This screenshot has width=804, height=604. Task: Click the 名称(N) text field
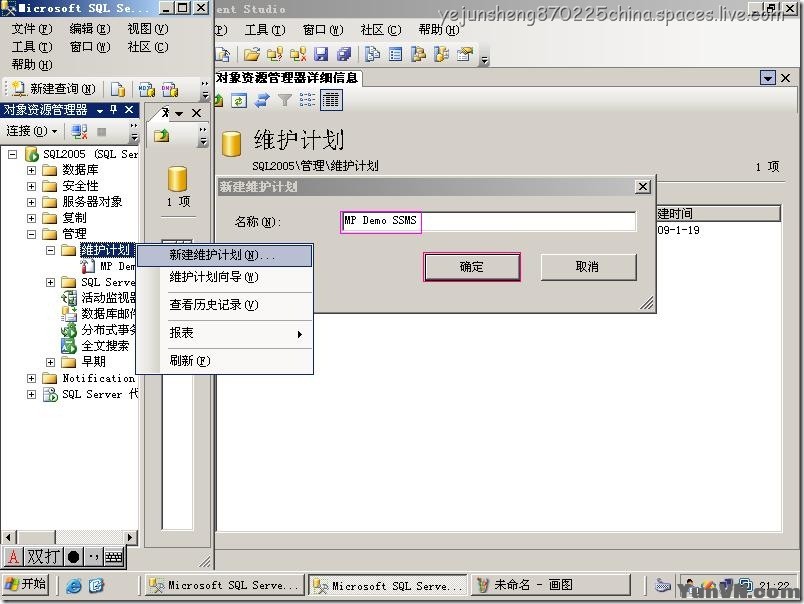[x=488, y=221]
